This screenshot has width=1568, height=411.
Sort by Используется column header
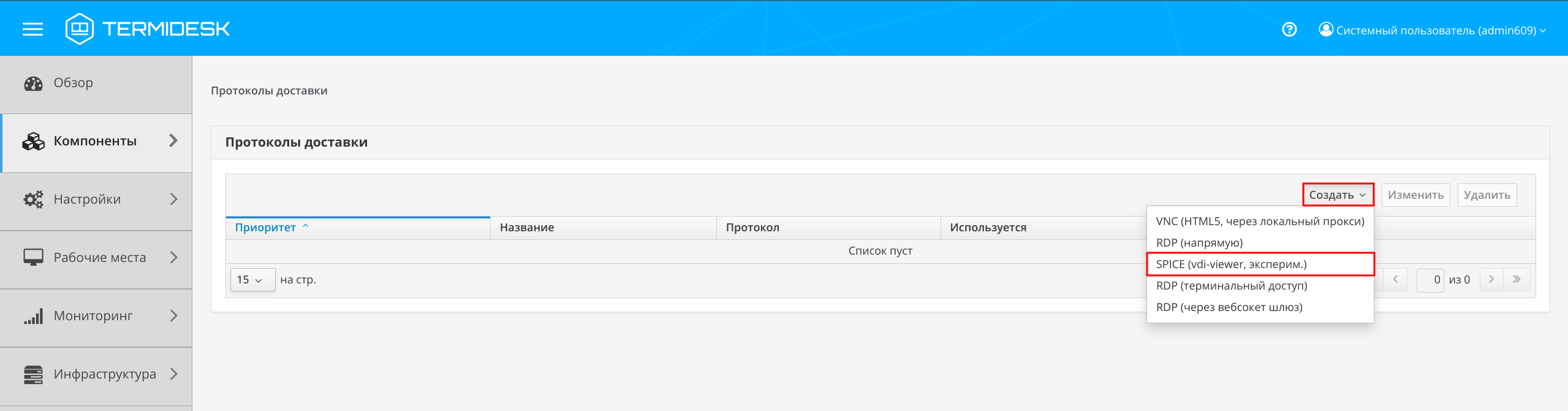coord(1043,228)
